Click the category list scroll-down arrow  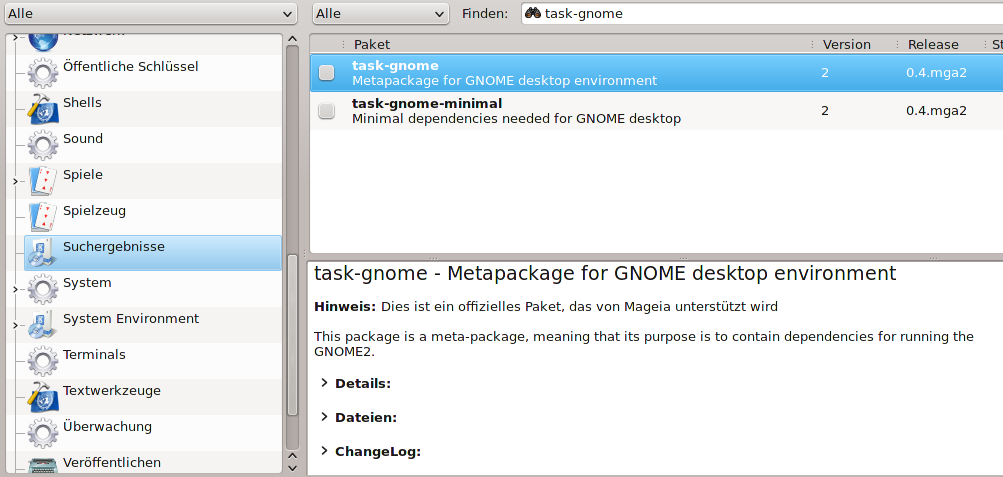click(x=292, y=469)
